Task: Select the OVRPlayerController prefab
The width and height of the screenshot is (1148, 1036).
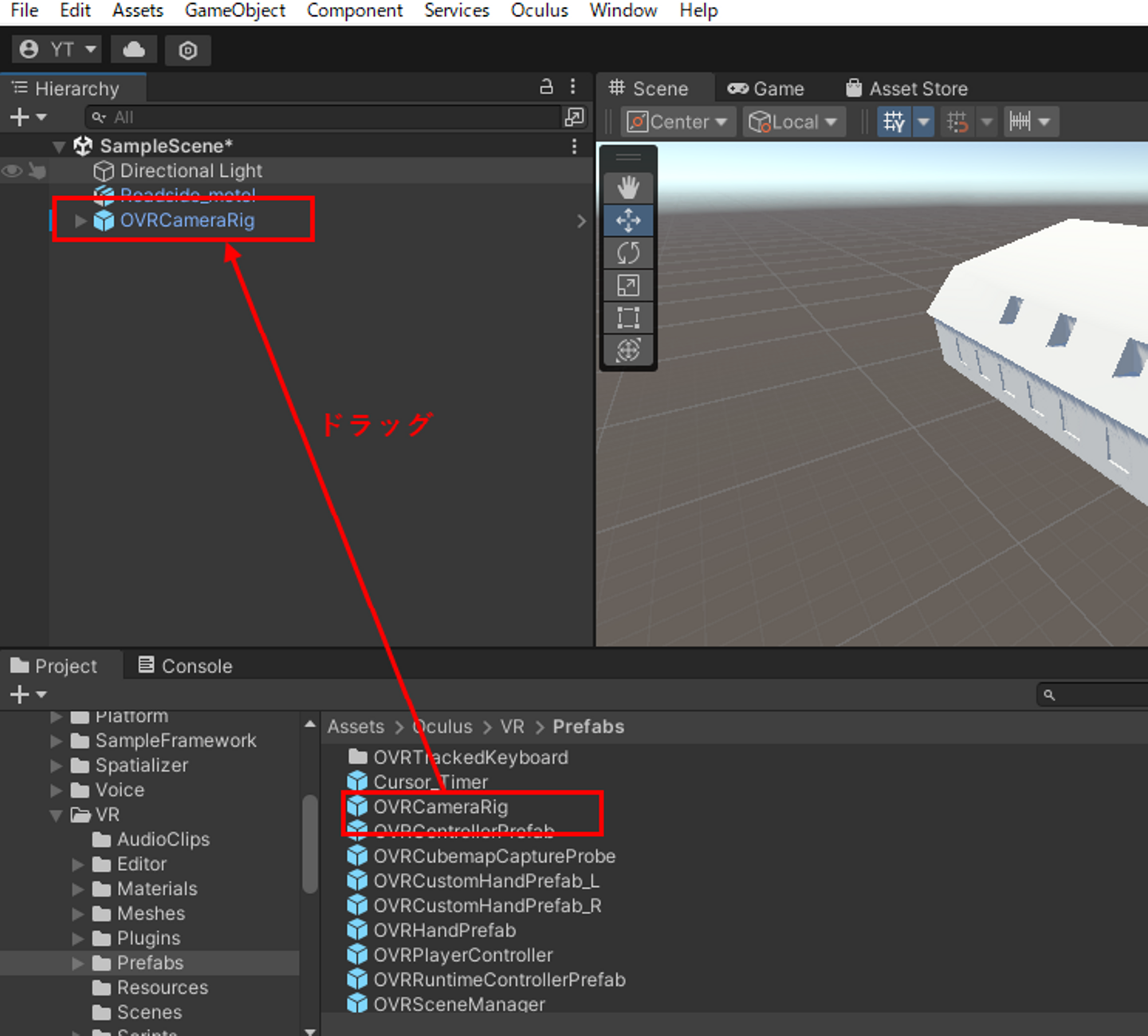Action: point(462,955)
